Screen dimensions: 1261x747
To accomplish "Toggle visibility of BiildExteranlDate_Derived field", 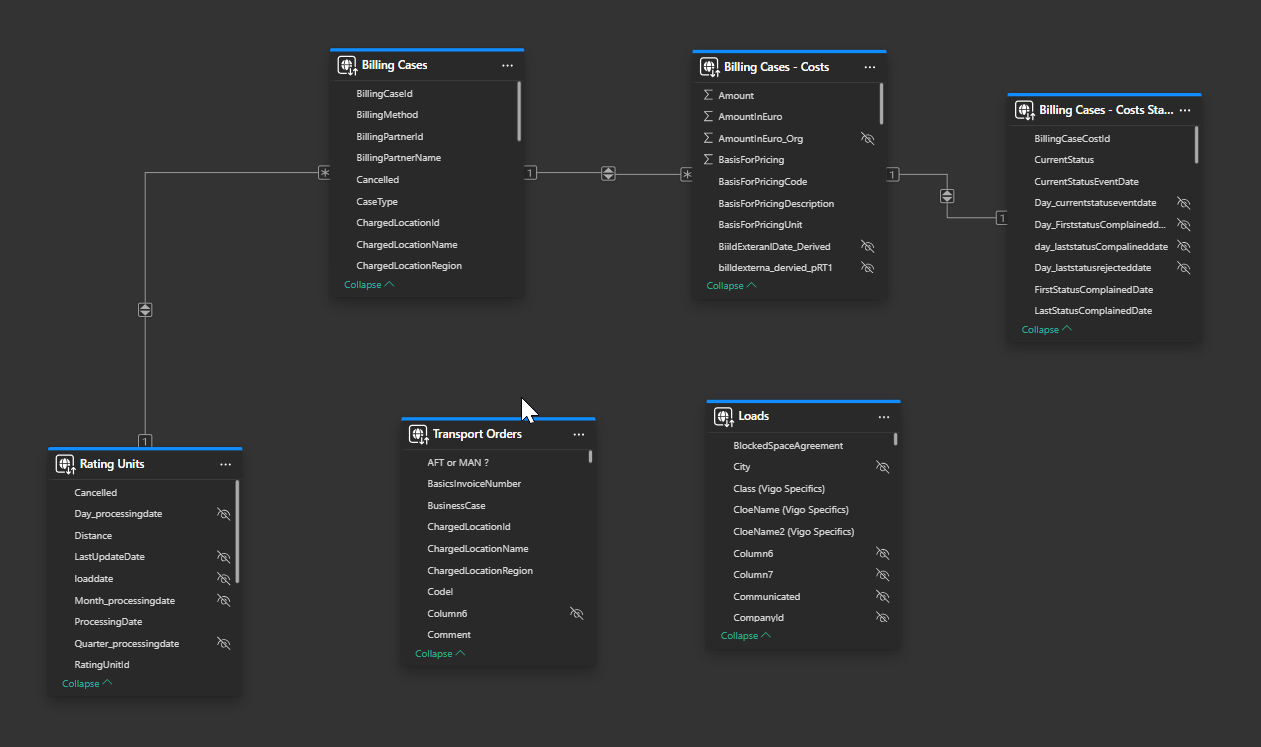I will point(867,246).
